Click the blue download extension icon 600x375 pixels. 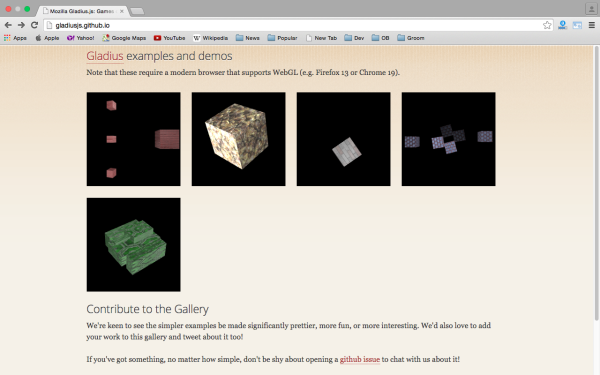pyautogui.click(x=562, y=25)
